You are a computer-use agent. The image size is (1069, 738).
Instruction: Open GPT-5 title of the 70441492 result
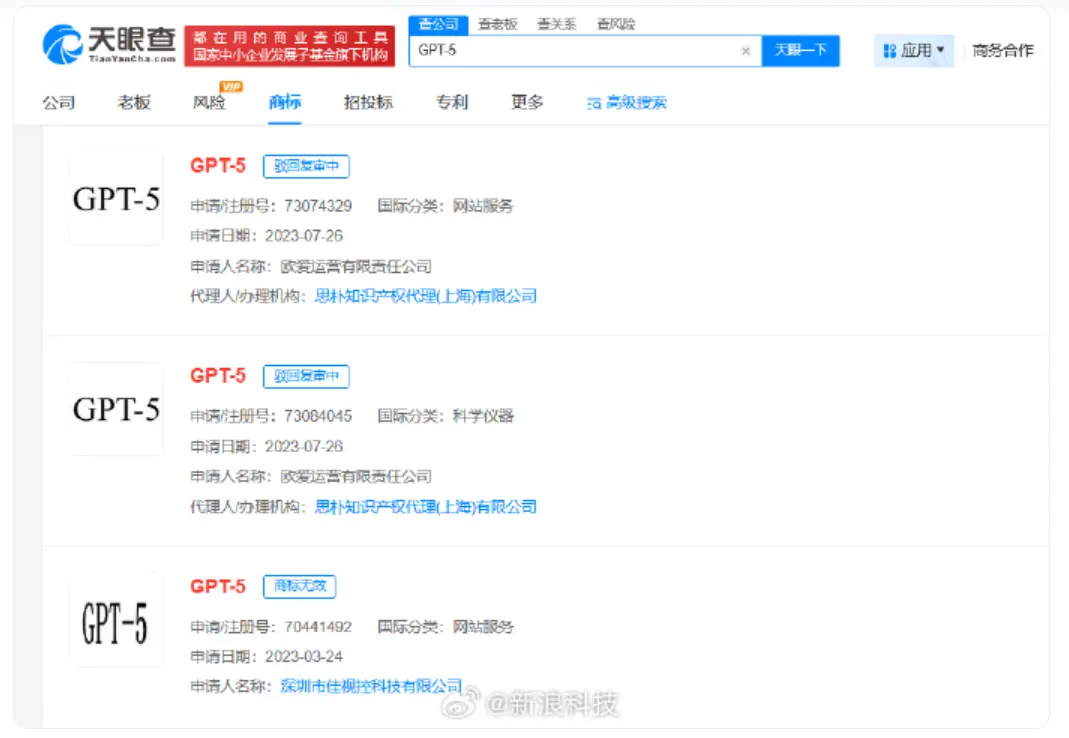point(217,587)
